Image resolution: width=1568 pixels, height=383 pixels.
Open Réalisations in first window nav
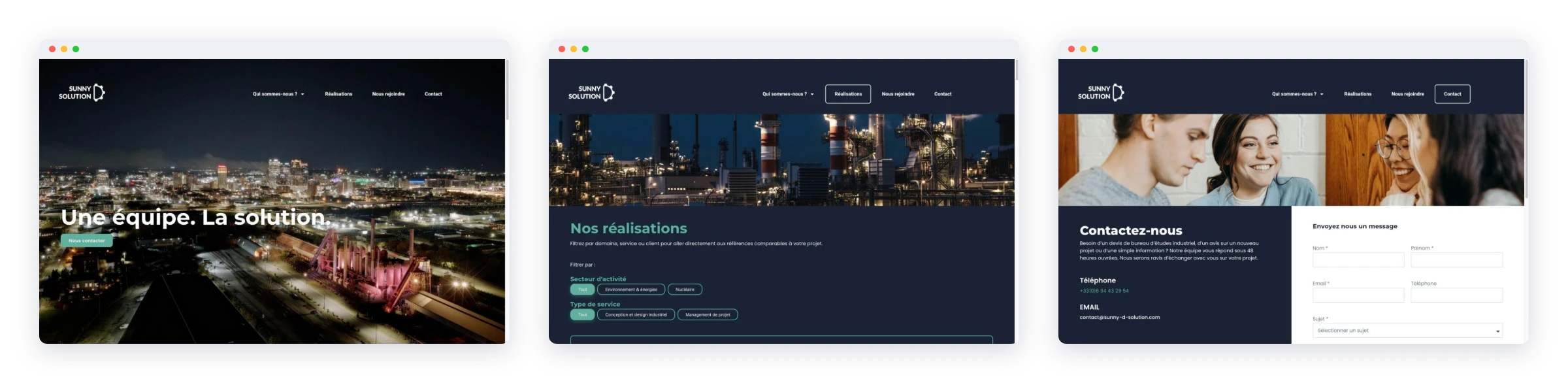pyautogui.click(x=338, y=94)
